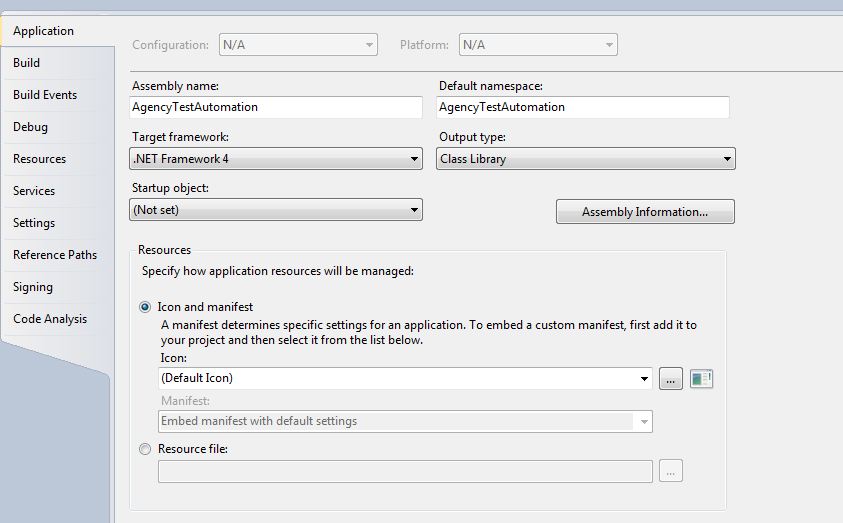The image size is (843, 523).
Task: Open the Settings tab
Action: (x=34, y=223)
